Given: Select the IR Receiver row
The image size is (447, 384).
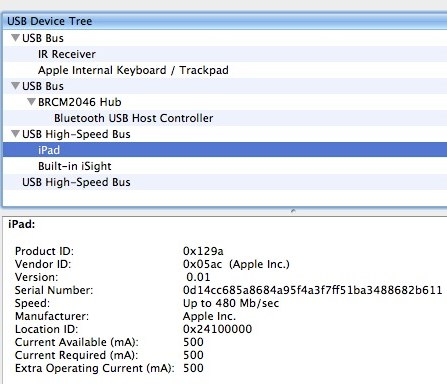Looking at the screenshot, I should pos(225,54).
